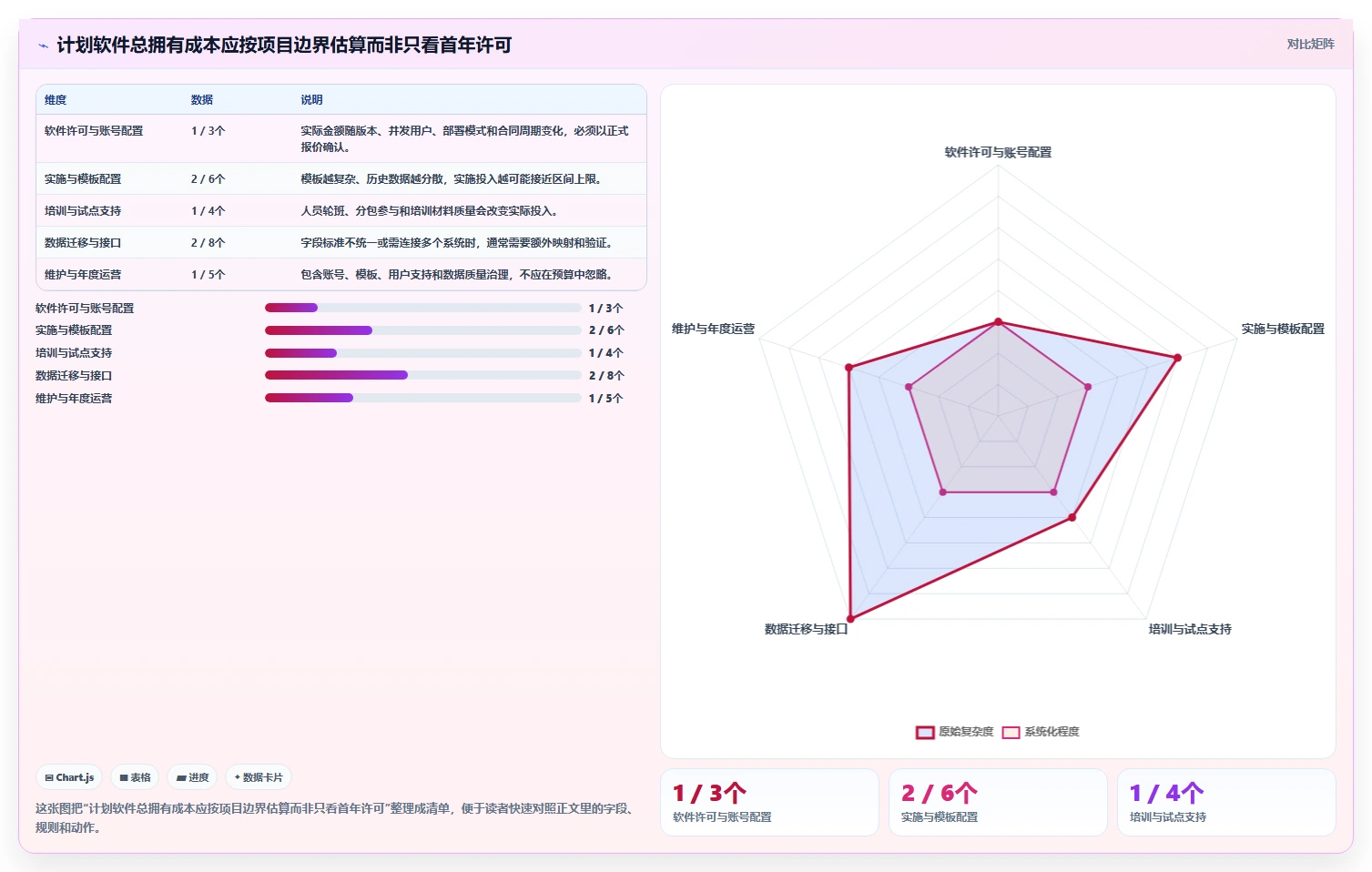Toggle the 原始复杂度 legend swatch
This screenshot has width=1372, height=872.
click(x=925, y=732)
